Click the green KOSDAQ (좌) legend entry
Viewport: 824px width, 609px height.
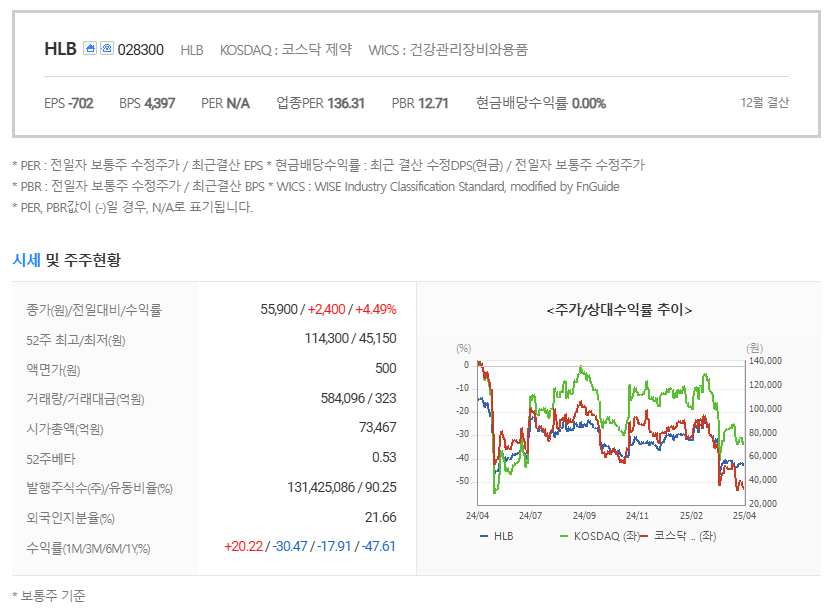(600, 536)
